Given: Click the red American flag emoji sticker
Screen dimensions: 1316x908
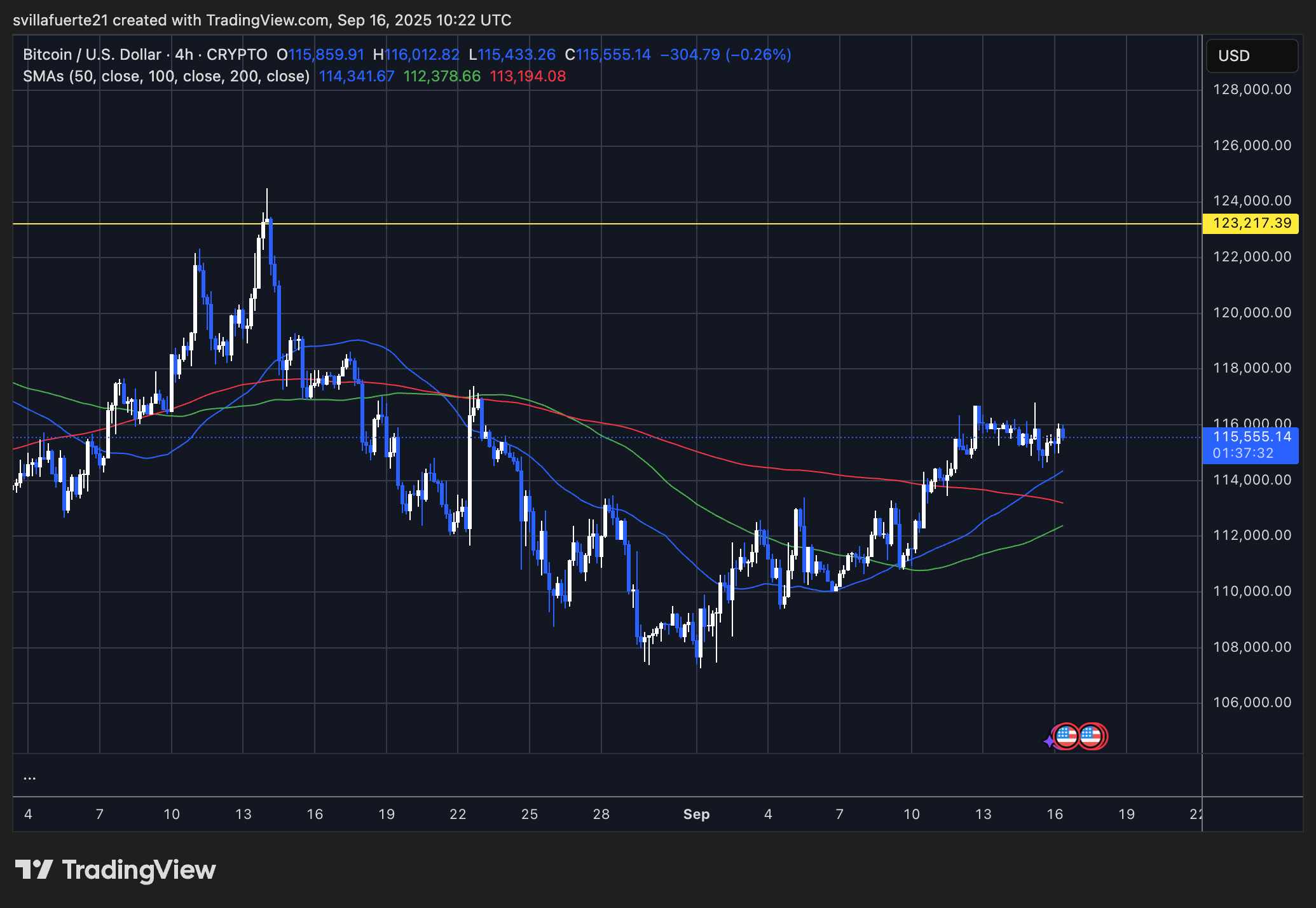Looking at the screenshot, I should pyautogui.click(x=1092, y=736).
